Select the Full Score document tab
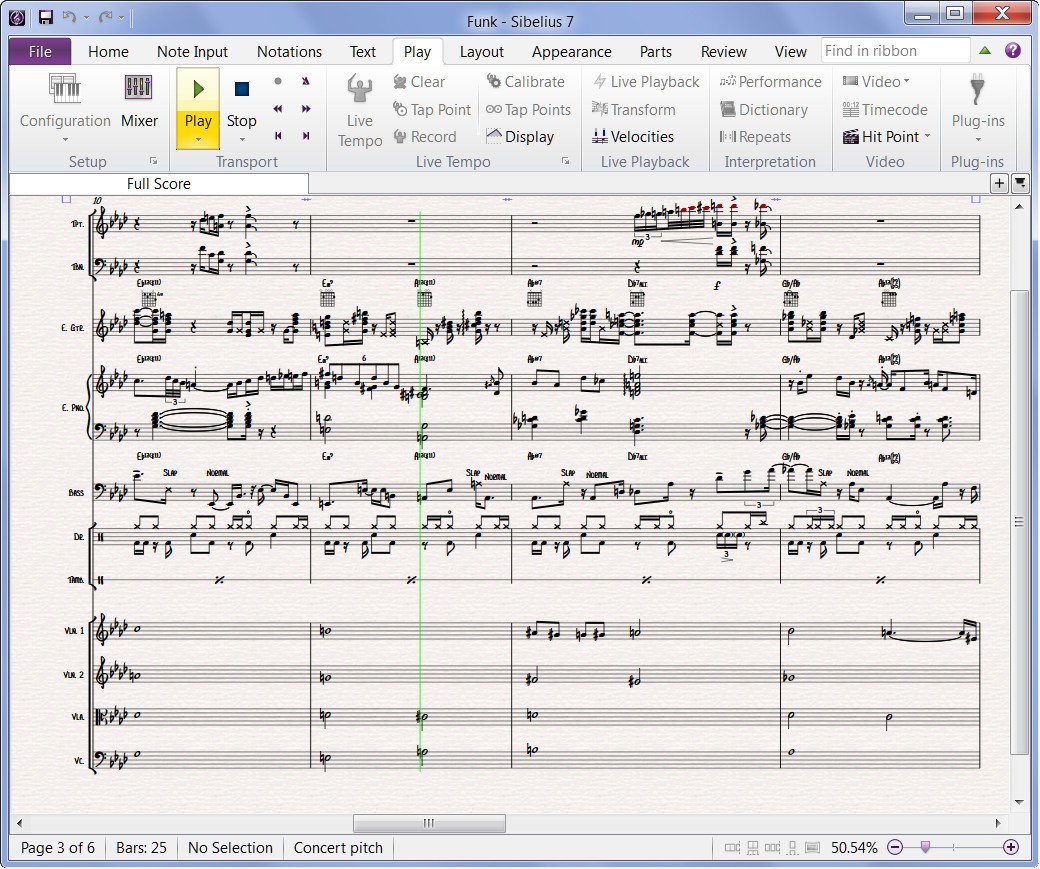The image size is (1040, 869). click(x=159, y=184)
